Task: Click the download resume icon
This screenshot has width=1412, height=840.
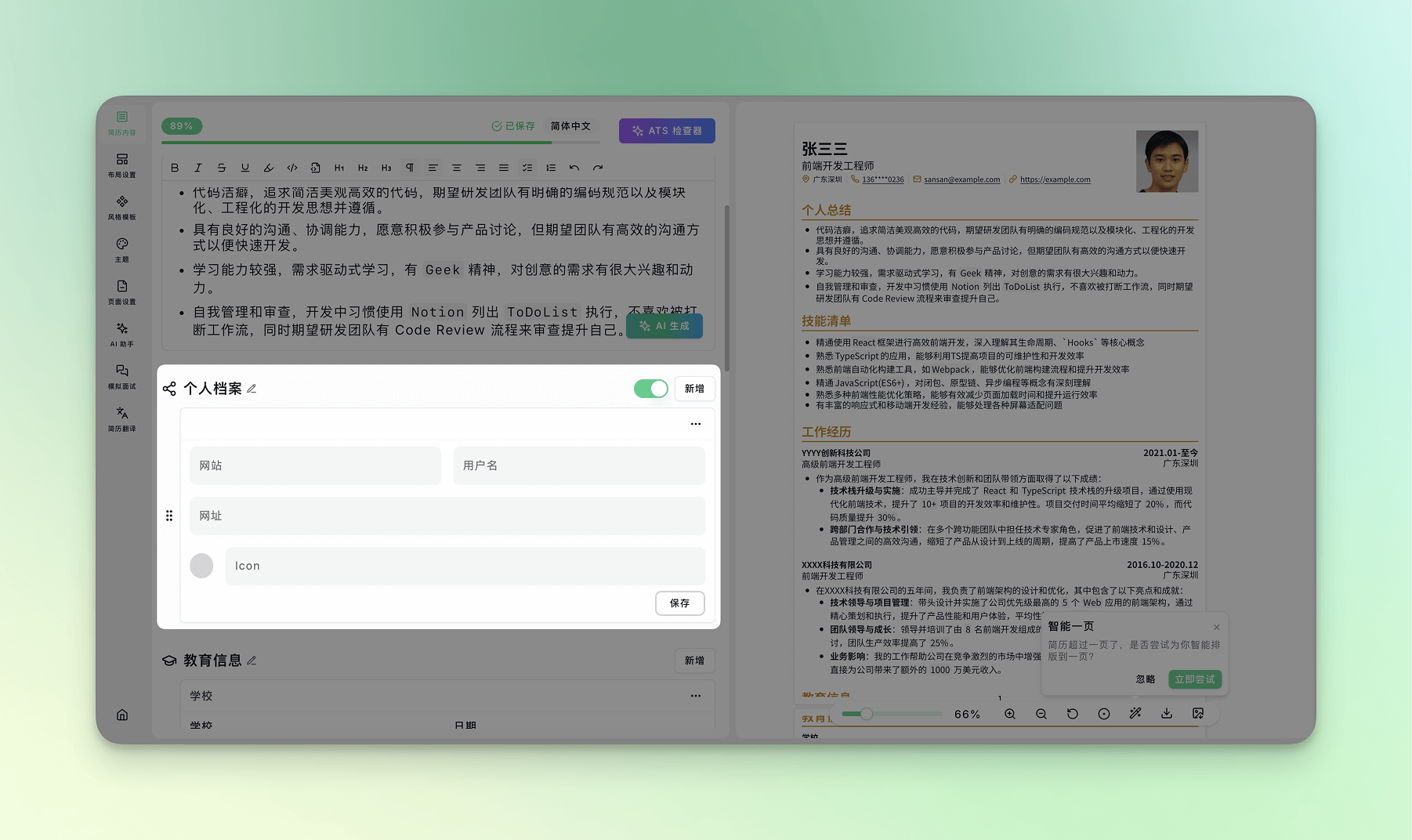Action: coord(1167,714)
